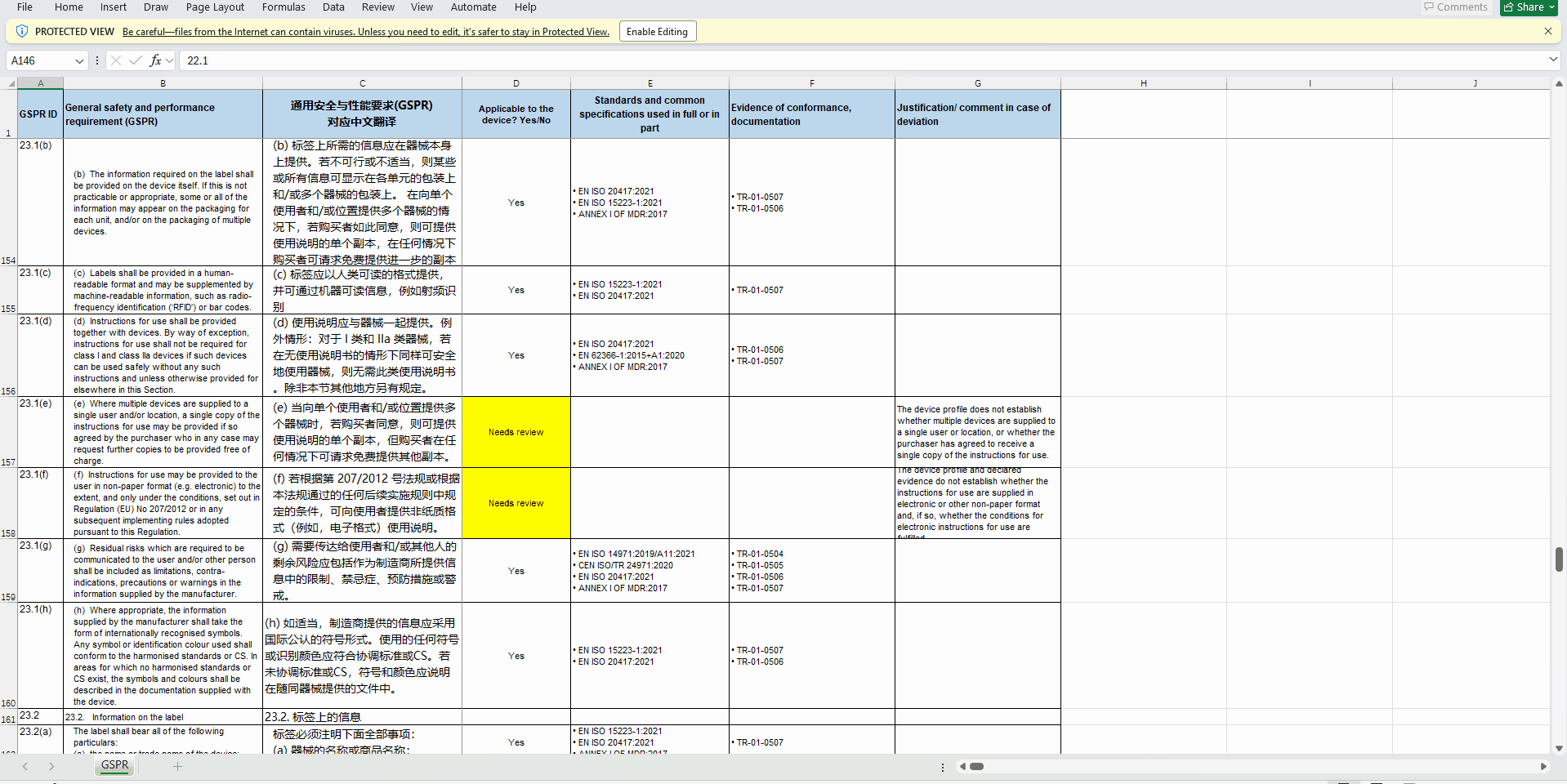The width and height of the screenshot is (1567, 784).
Task: Select column A header
Action: 40,83
